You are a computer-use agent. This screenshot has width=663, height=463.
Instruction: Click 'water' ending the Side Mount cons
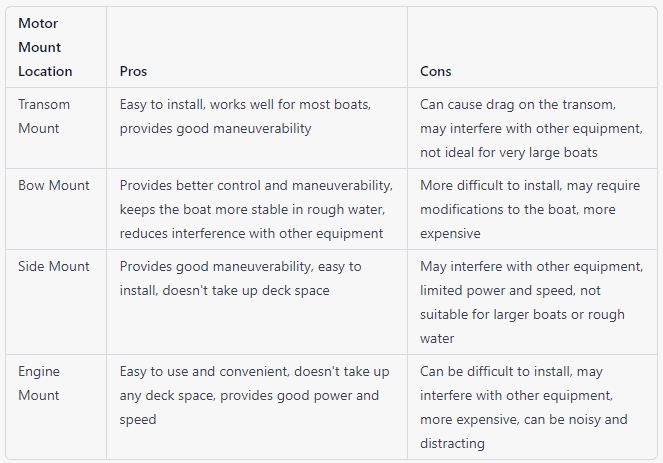pos(437,338)
